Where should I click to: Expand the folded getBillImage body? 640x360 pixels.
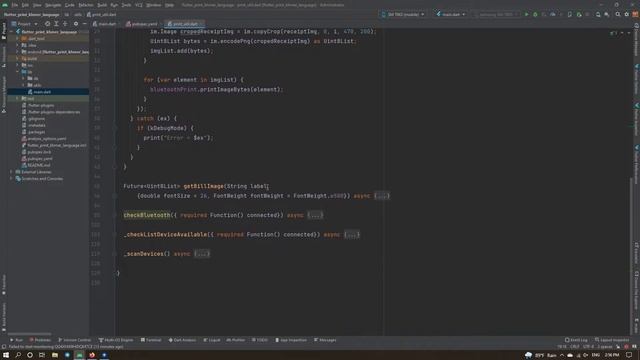[382, 196]
